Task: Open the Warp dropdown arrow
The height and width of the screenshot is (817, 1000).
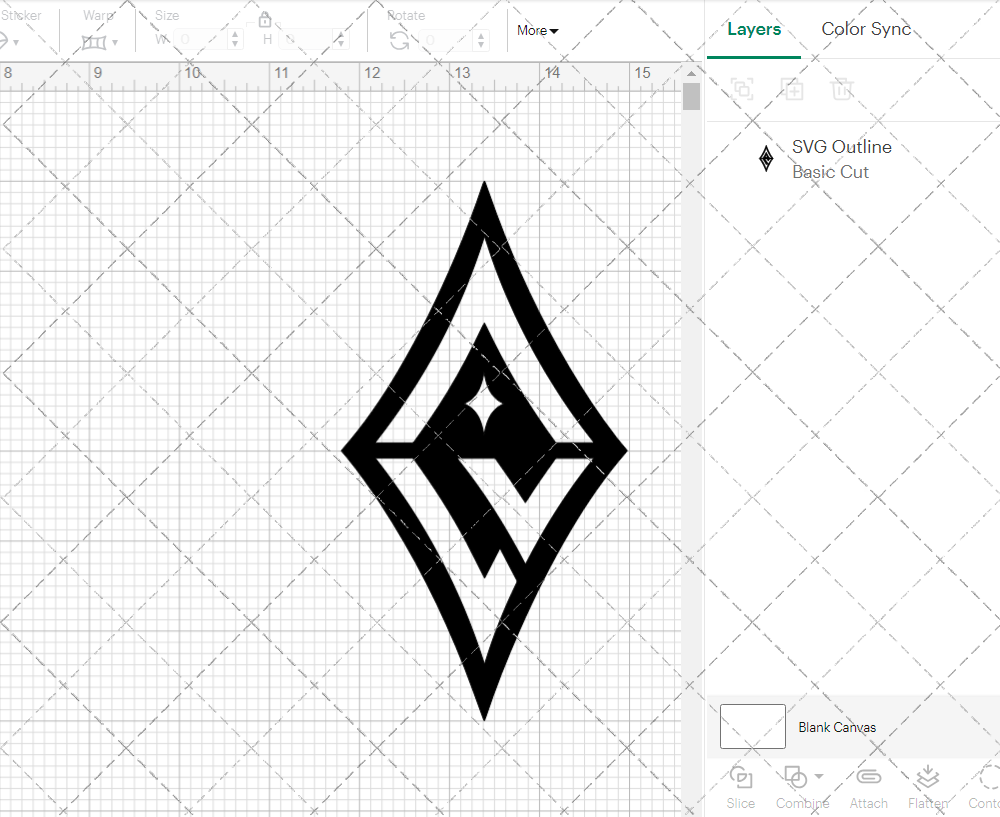Action: pyautogui.click(x=116, y=43)
